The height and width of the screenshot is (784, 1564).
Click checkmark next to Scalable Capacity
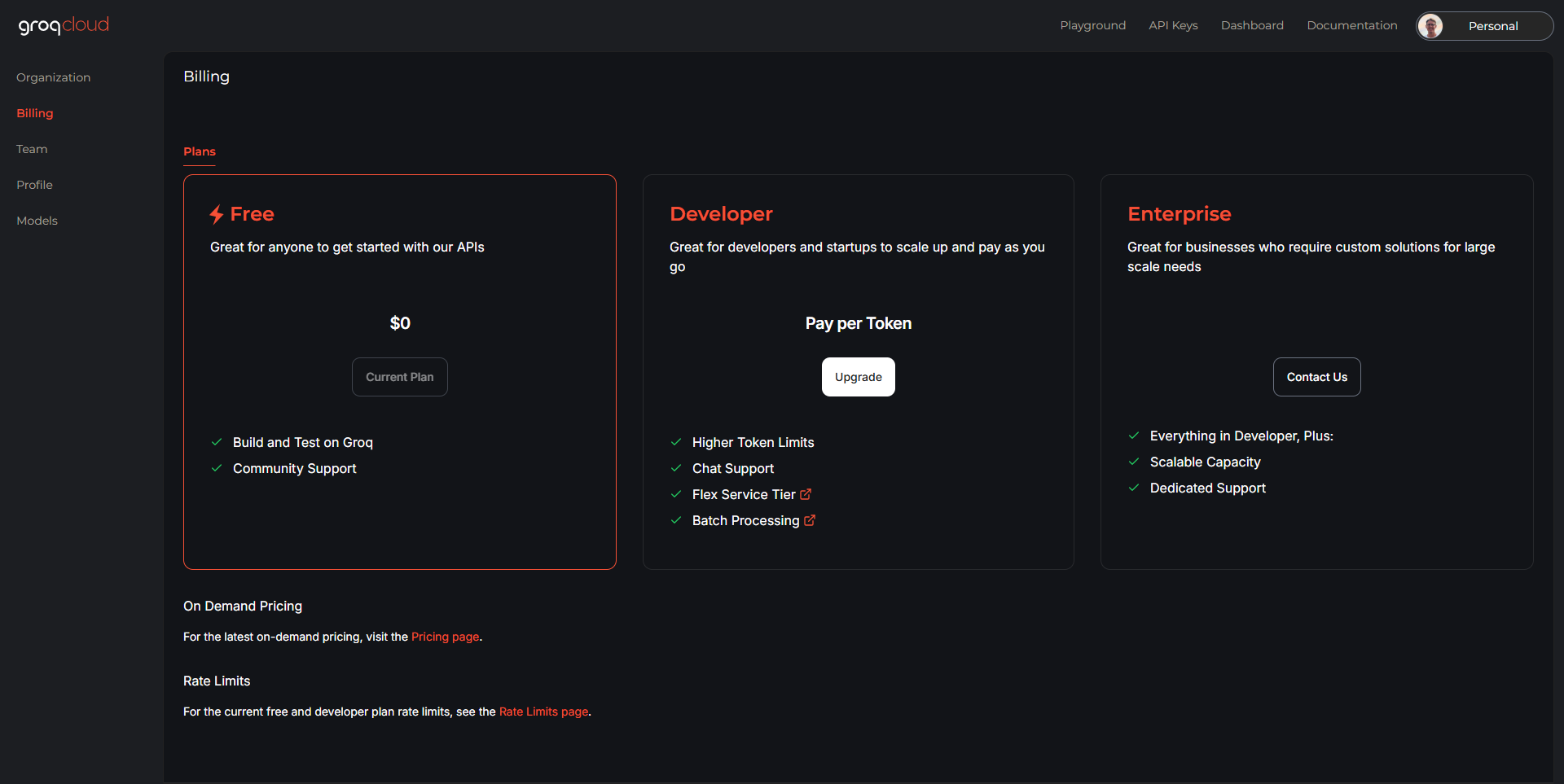[1134, 462]
